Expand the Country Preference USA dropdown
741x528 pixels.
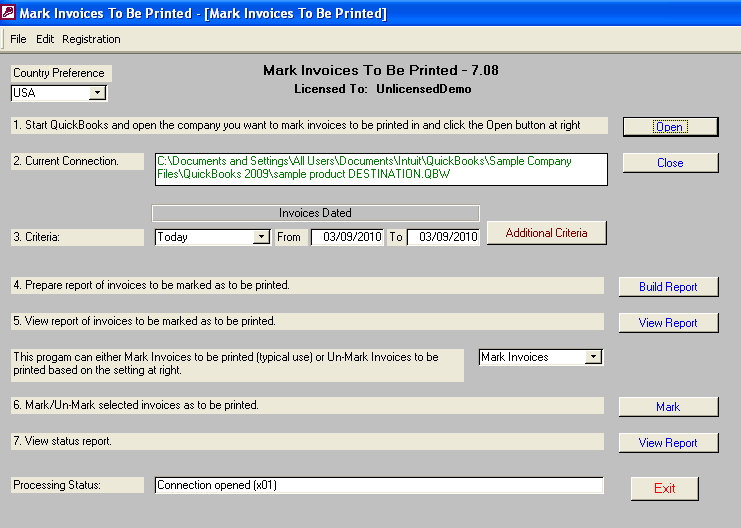point(97,93)
